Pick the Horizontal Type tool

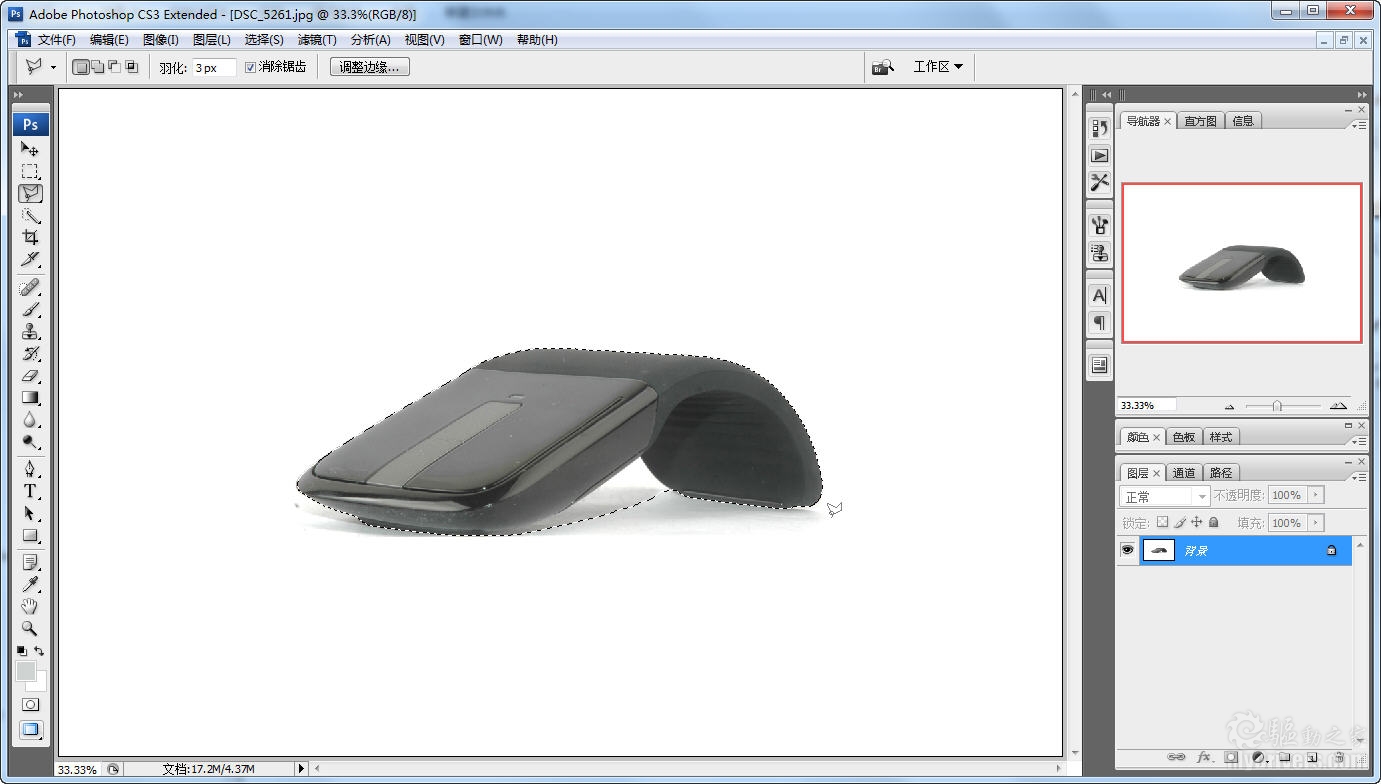[x=30, y=491]
